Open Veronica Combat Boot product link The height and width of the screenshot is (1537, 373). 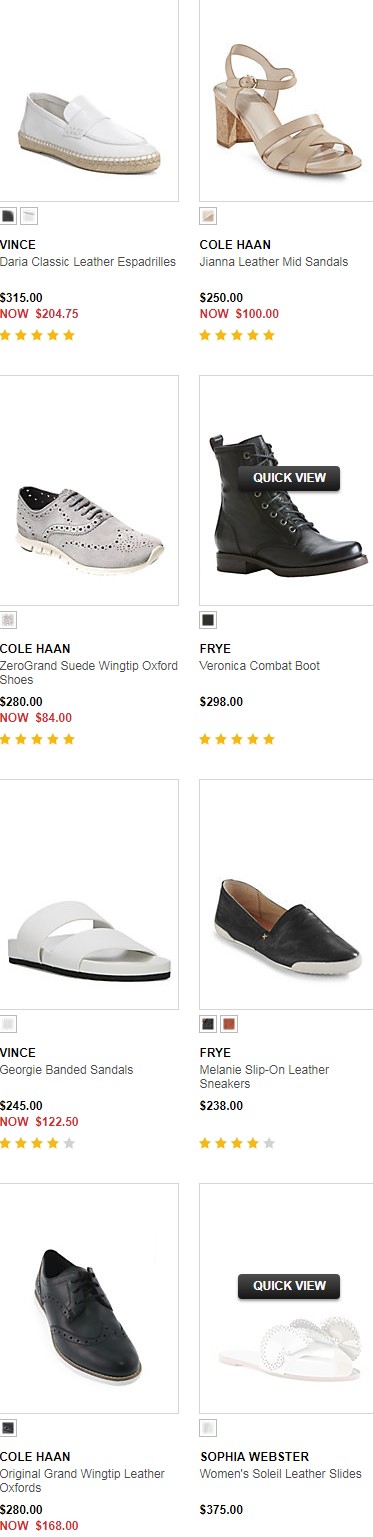pyautogui.click(x=260, y=666)
